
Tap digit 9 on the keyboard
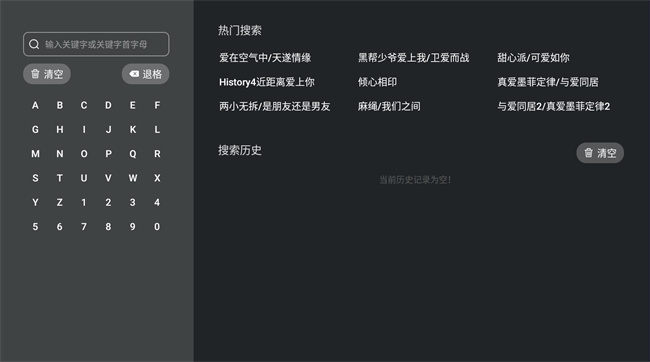coord(133,227)
